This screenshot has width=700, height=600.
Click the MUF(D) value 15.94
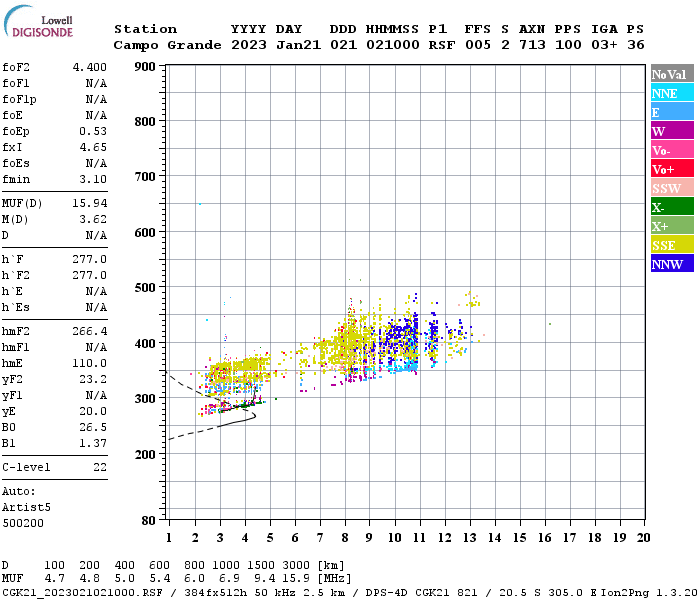tap(90, 203)
